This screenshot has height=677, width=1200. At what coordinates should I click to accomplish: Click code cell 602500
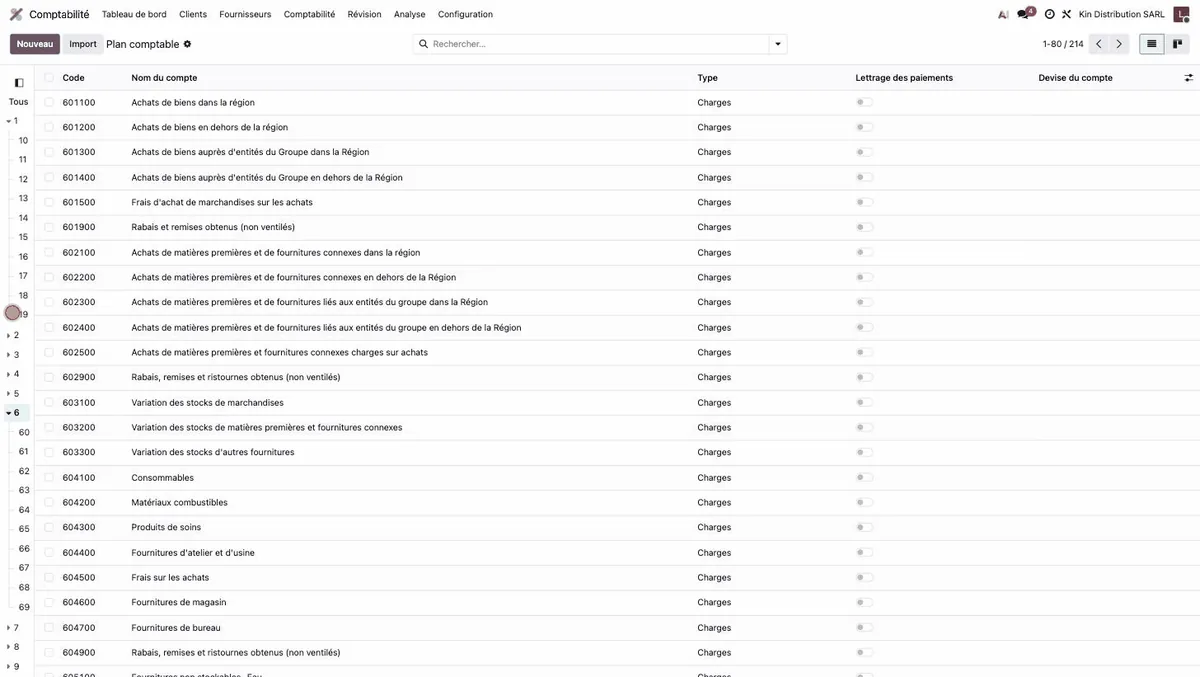[79, 353]
